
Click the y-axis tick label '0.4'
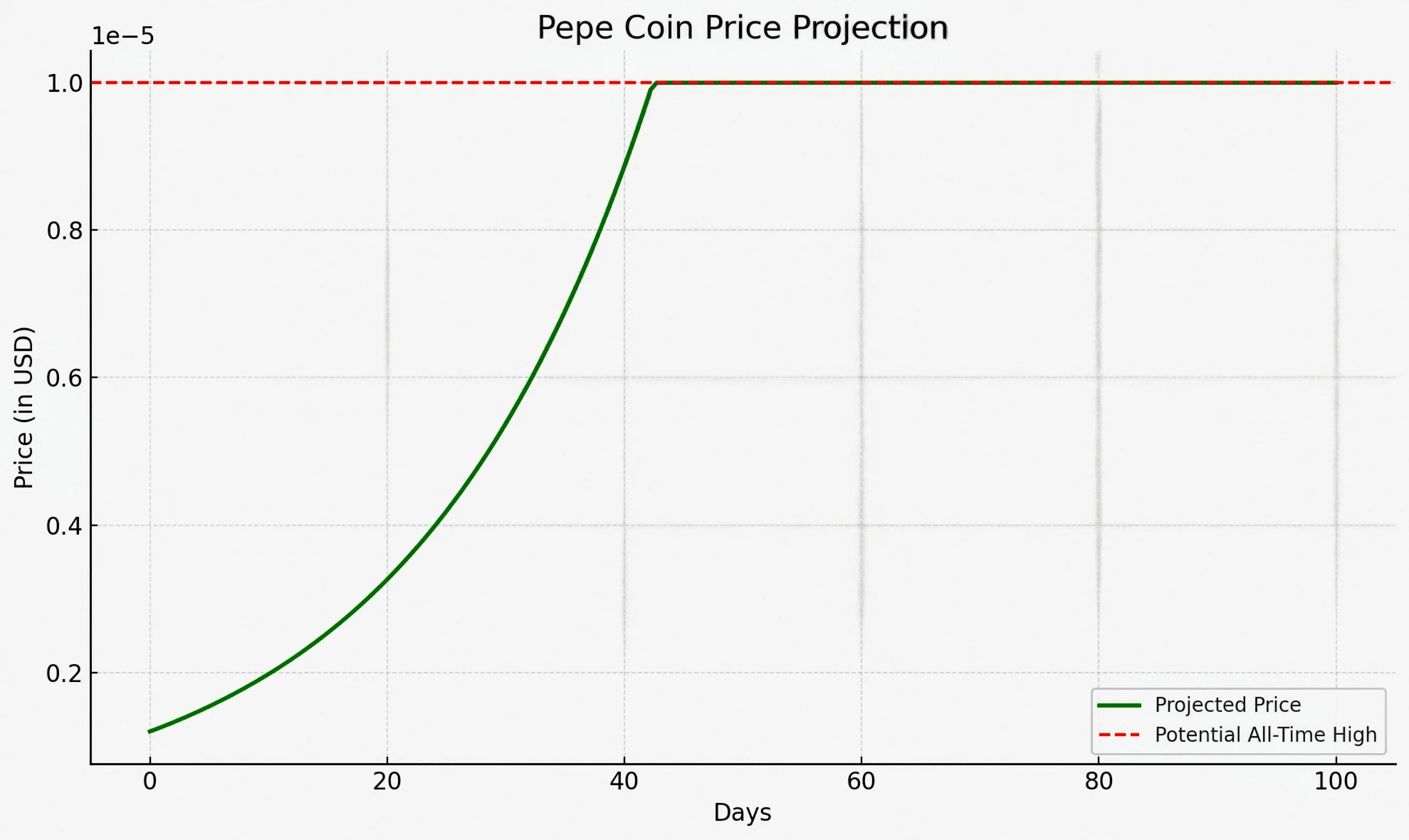(64, 526)
